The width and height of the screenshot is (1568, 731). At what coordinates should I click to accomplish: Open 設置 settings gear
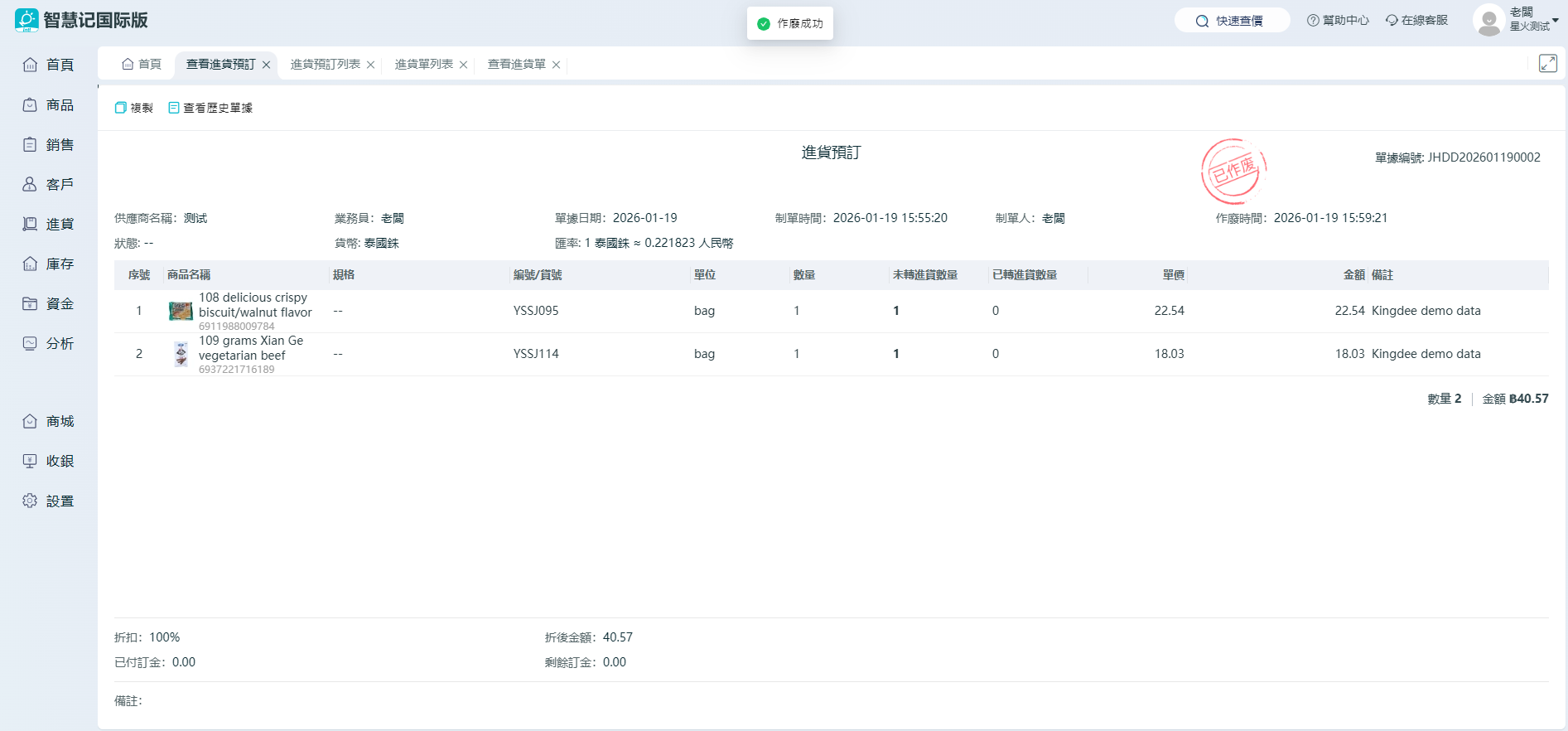[x=49, y=501]
